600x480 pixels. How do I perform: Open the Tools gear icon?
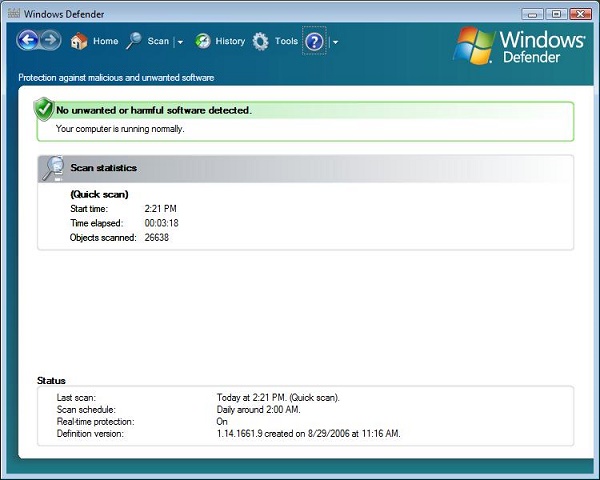click(261, 42)
